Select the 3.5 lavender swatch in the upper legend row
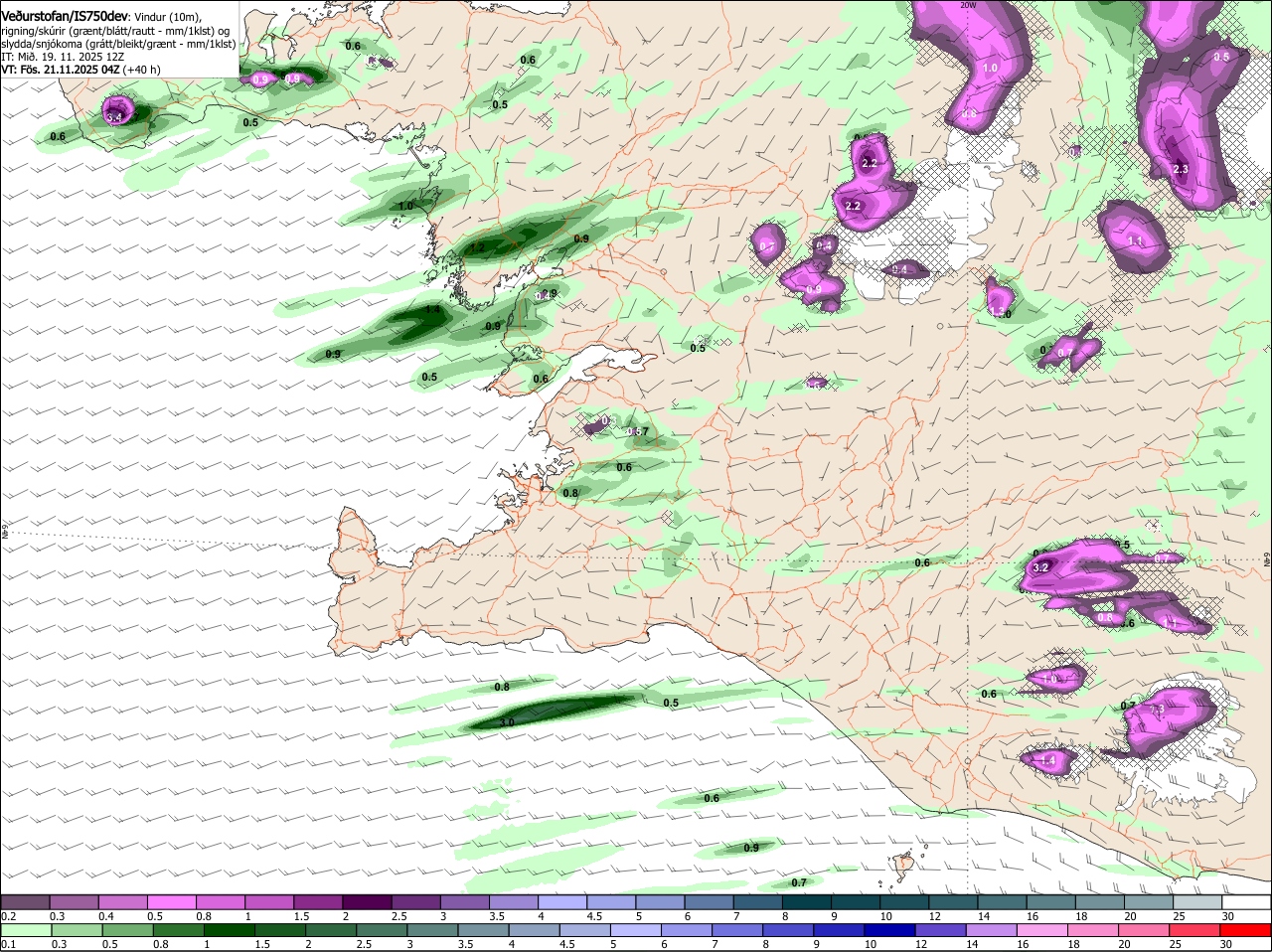 [512, 902]
